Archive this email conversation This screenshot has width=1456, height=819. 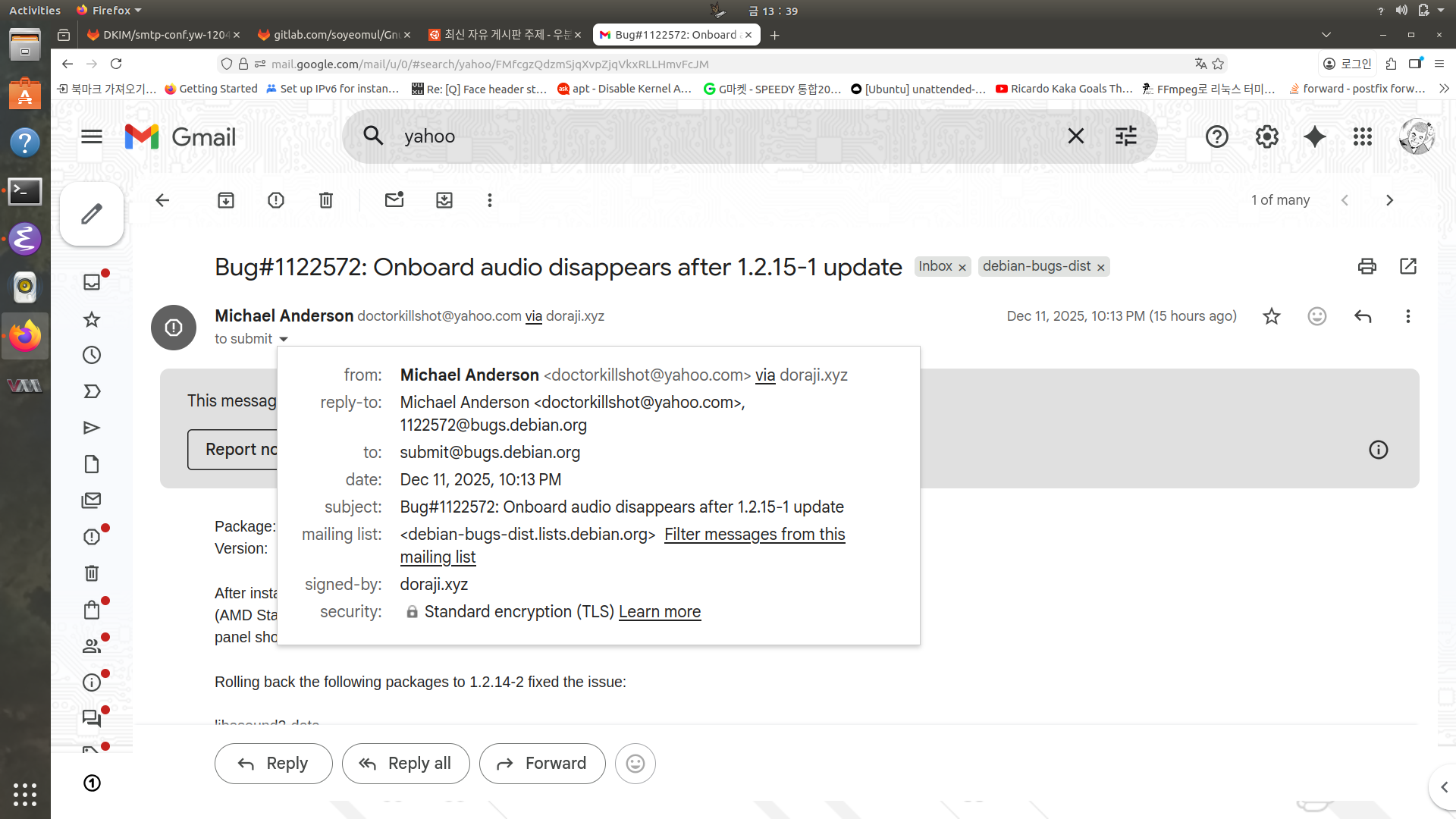tap(226, 200)
